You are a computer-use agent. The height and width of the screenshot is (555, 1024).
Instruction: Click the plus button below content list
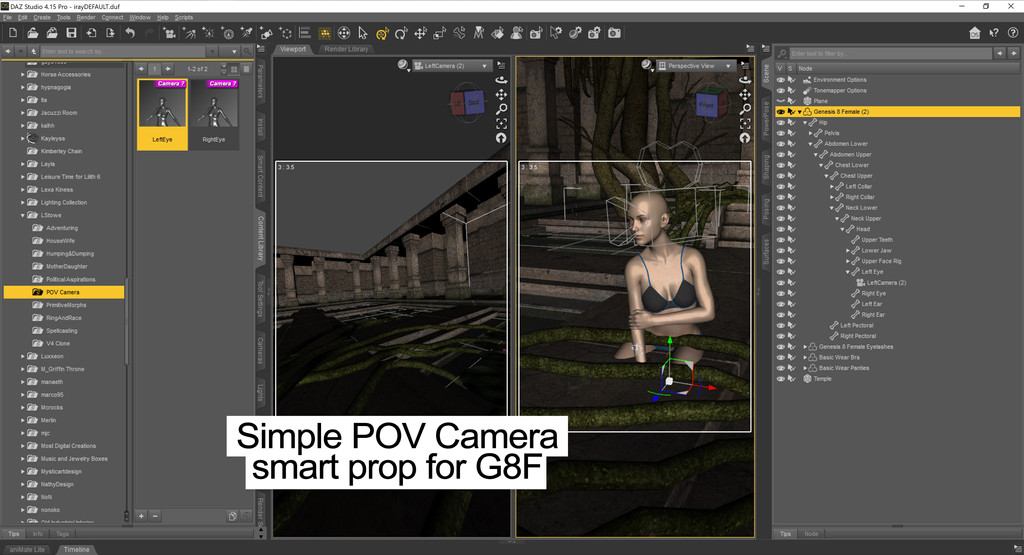click(141, 516)
